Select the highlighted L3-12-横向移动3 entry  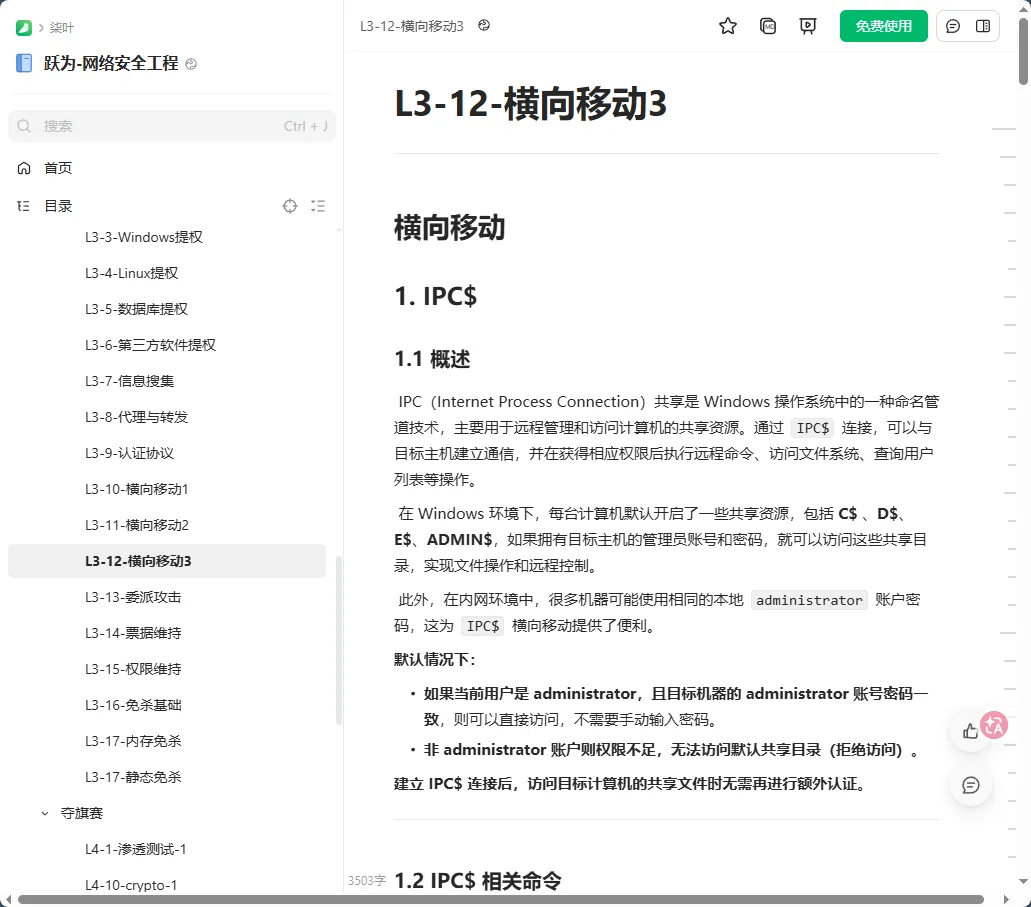pyautogui.click(x=167, y=561)
